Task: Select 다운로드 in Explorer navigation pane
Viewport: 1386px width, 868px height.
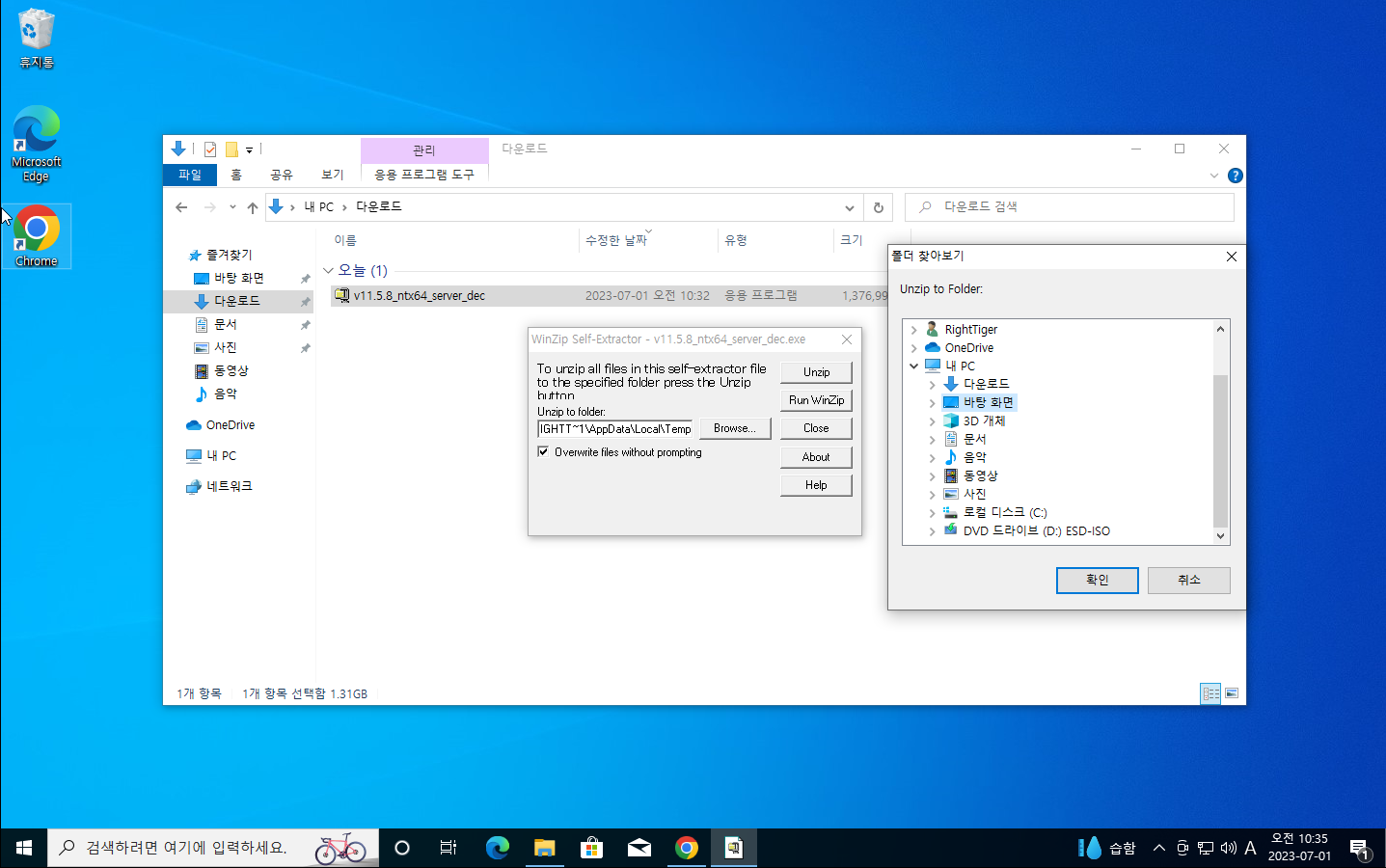Action: [237, 301]
